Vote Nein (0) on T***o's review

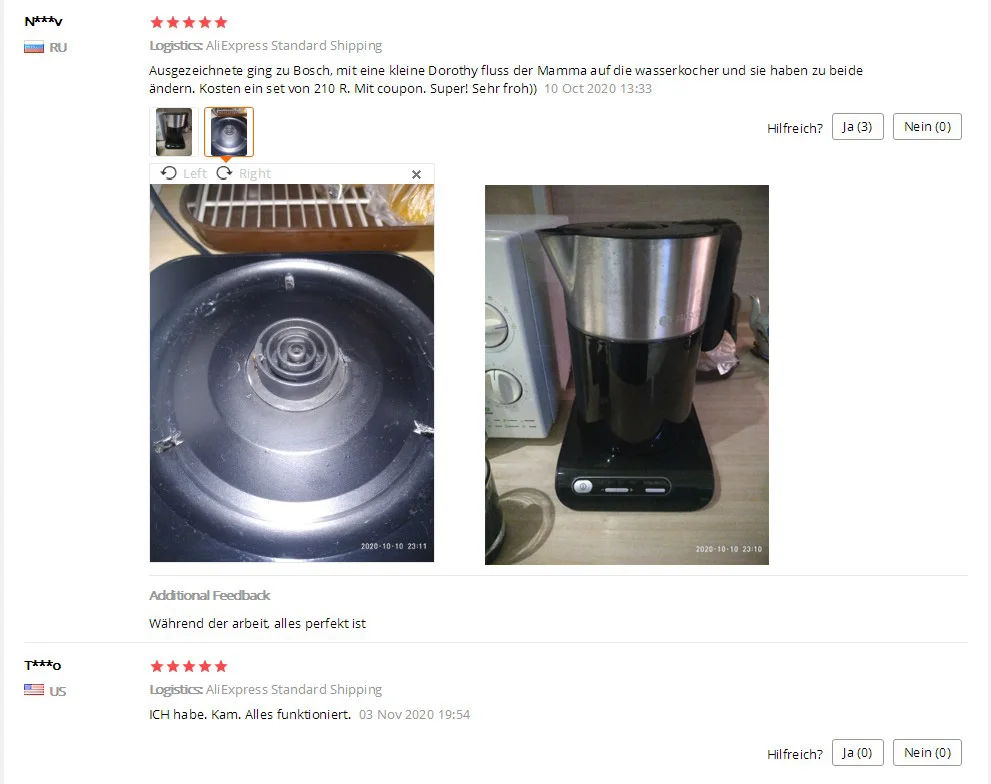point(927,752)
